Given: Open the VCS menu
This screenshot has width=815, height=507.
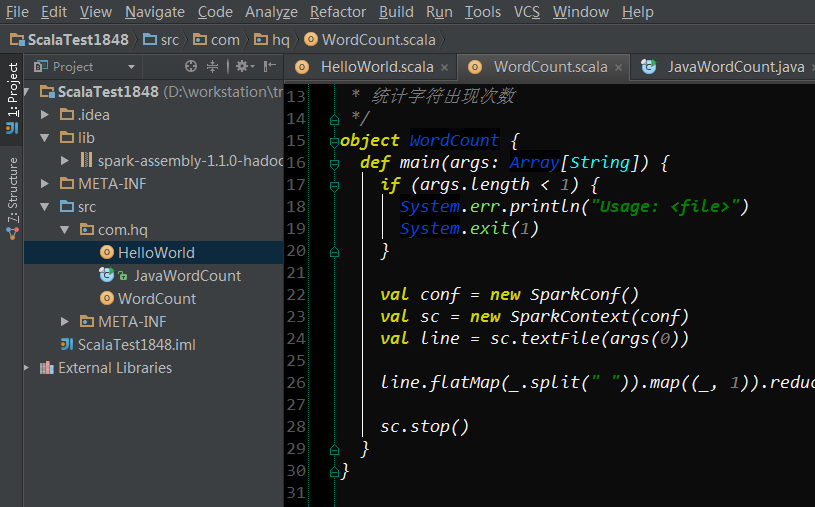Looking at the screenshot, I should click(527, 12).
